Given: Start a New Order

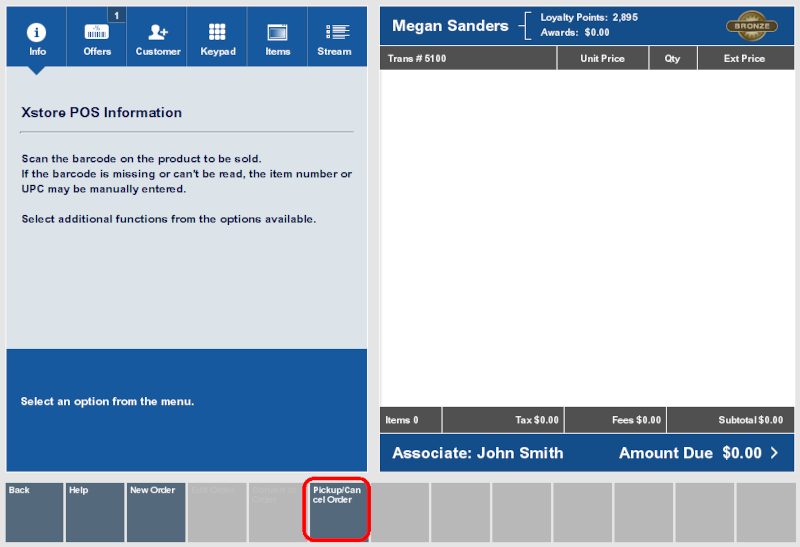Looking at the screenshot, I should click(156, 512).
